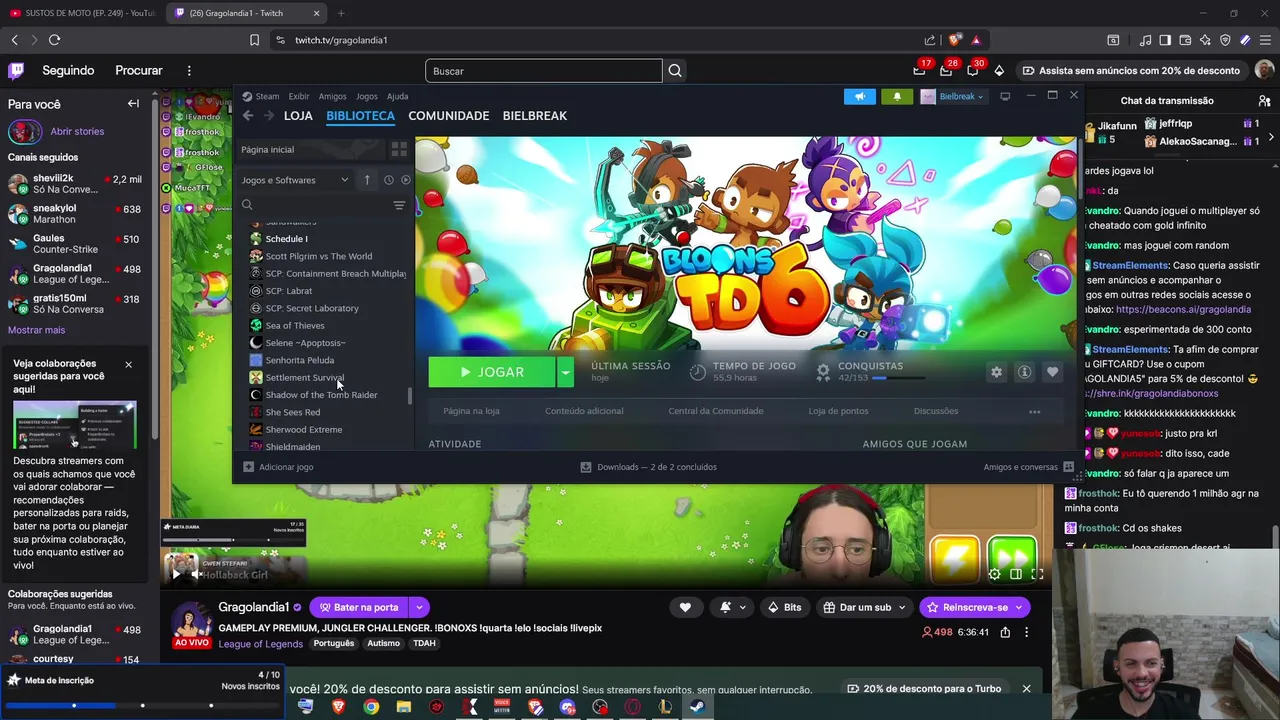Focus the Twitch Buscar search field
The height and width of the screenshot is (720, 1280).
[x=544, y=71]
